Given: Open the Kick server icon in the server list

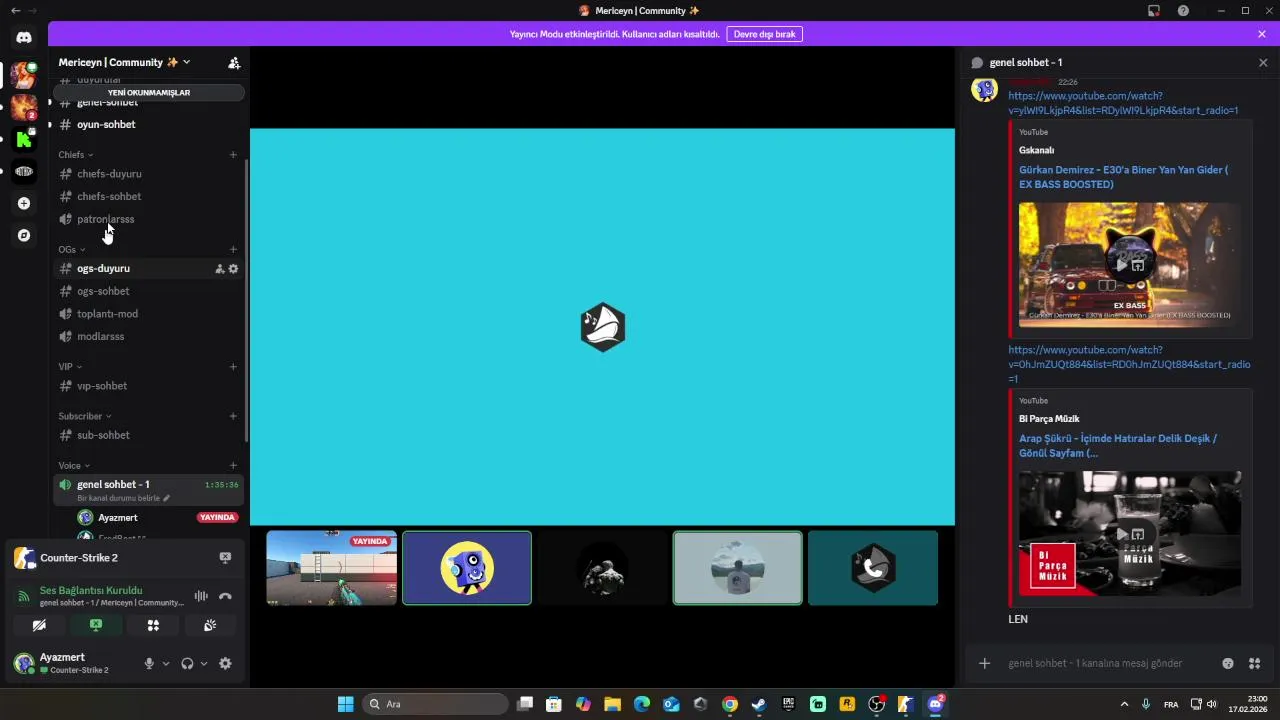Looking at the screenshot, I should pos(24,139).
